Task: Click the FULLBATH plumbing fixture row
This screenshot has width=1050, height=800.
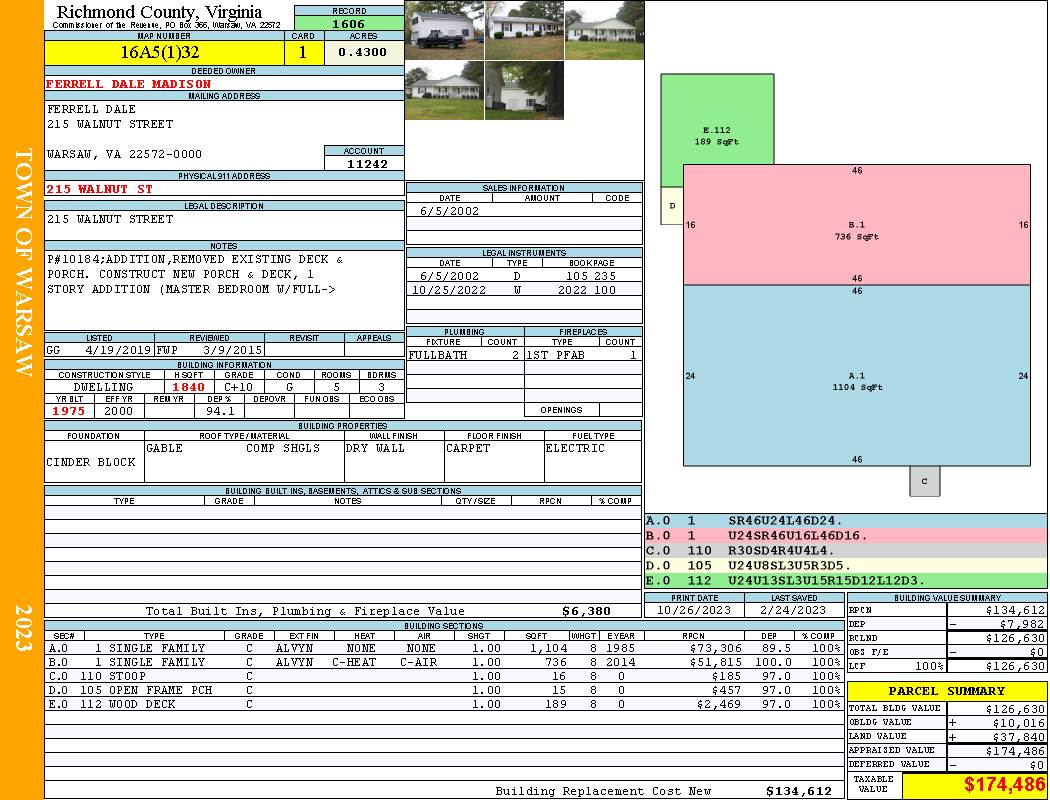Action: pos(465,355)
